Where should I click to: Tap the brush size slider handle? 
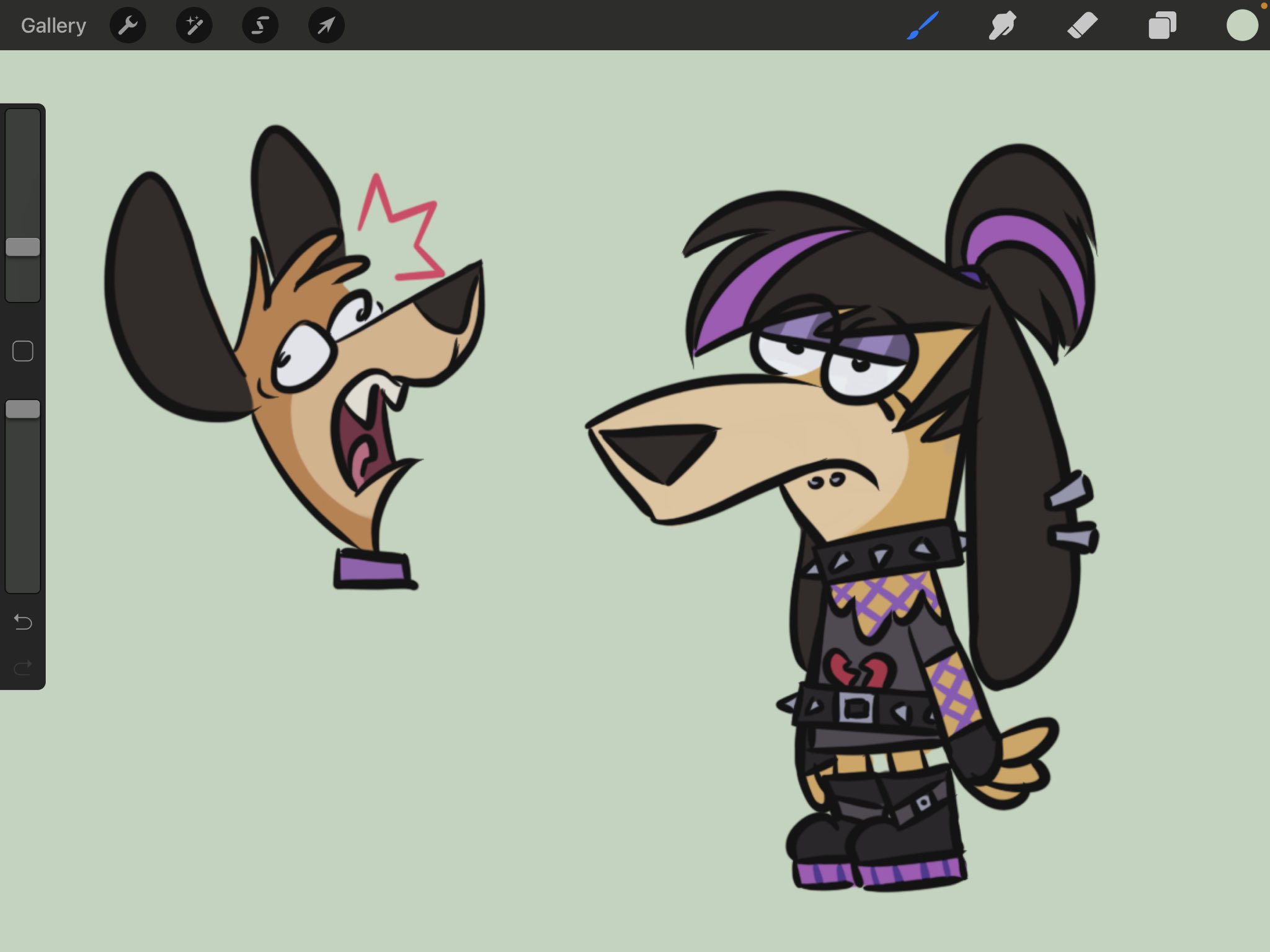pyautogui.click(x=23, y=247)
